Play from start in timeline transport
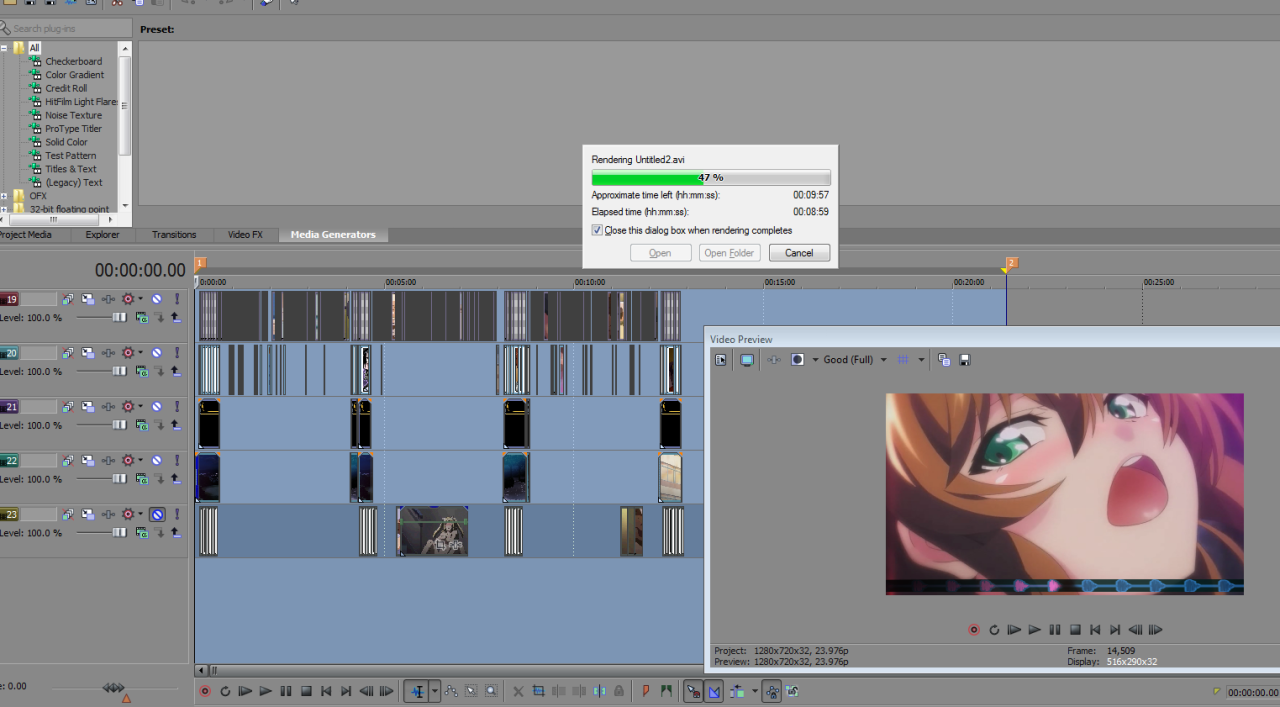This screenshot has width=1280, height=707. [245, 691]
